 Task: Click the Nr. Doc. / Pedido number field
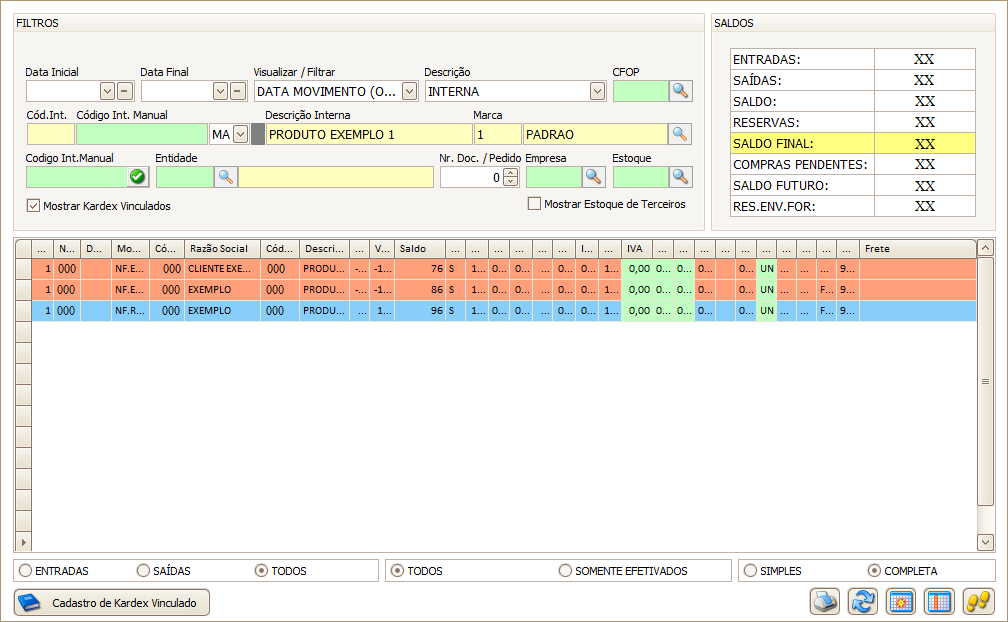470,177
